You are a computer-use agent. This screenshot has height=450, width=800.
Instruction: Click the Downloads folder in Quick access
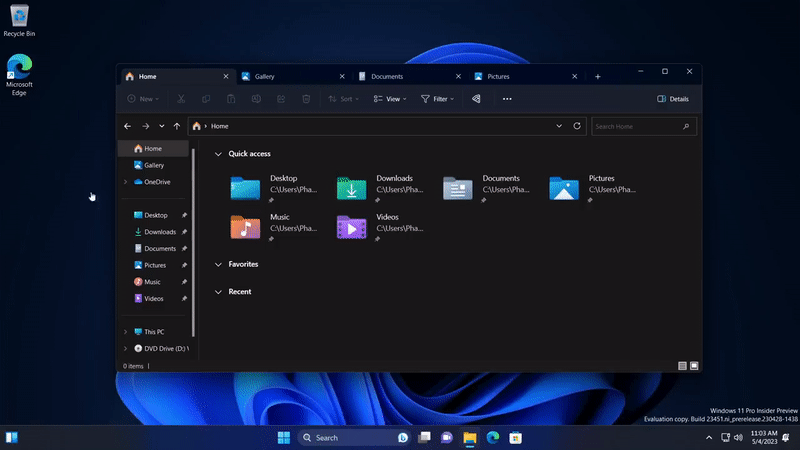(x=351, y=188)
